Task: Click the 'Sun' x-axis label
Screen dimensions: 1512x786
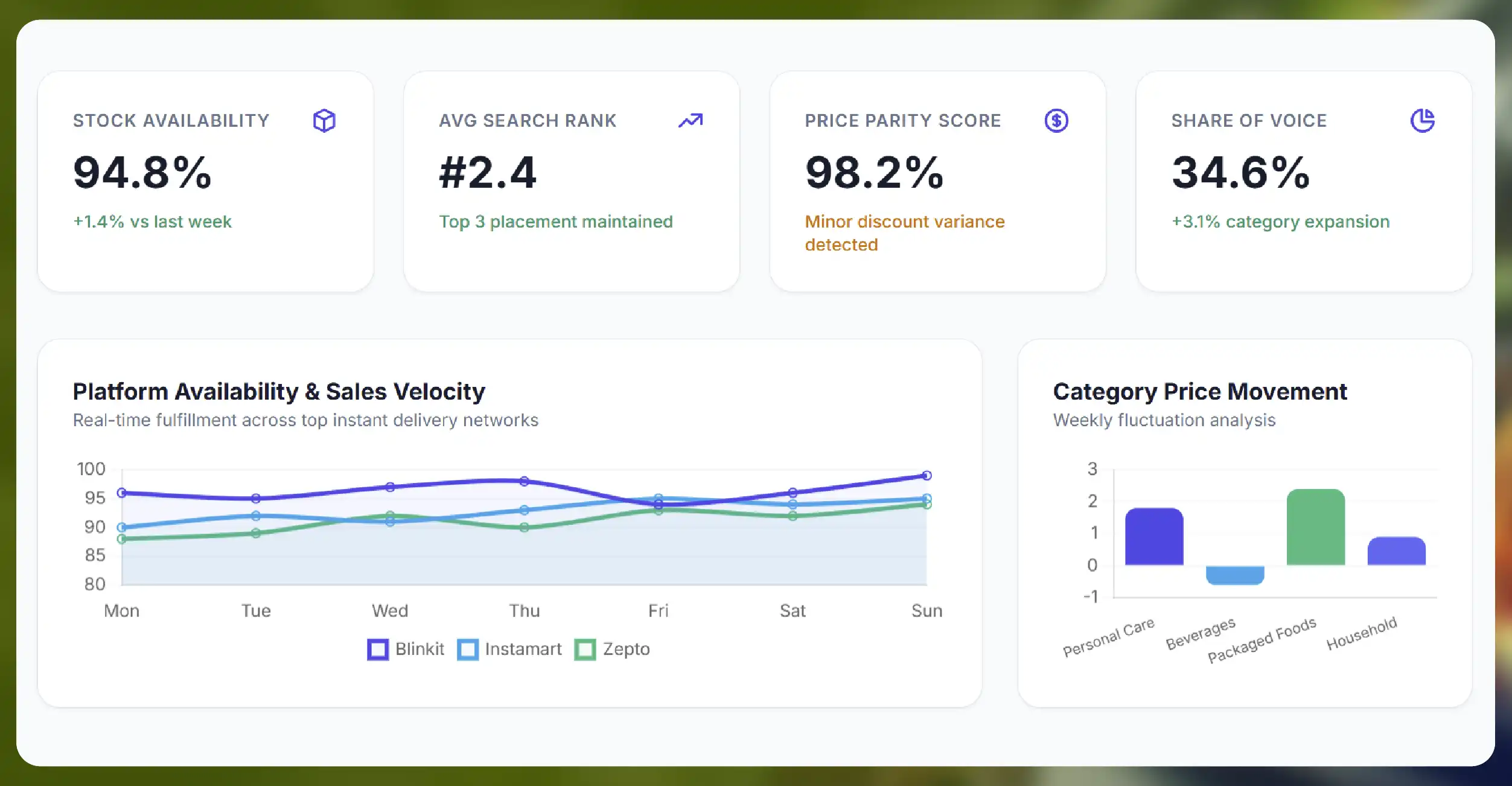Action: click(927, 611)
